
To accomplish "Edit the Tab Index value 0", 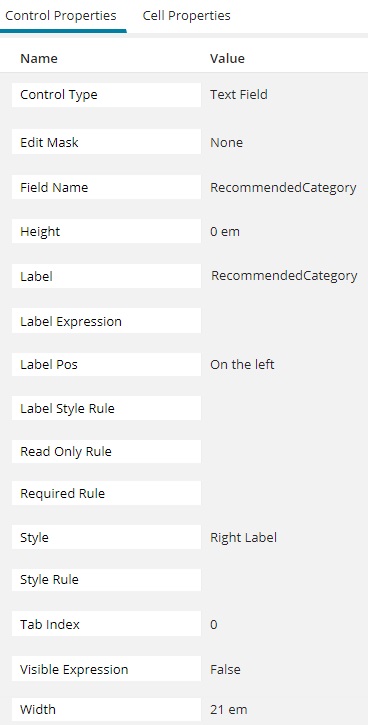I will point(214,625).
